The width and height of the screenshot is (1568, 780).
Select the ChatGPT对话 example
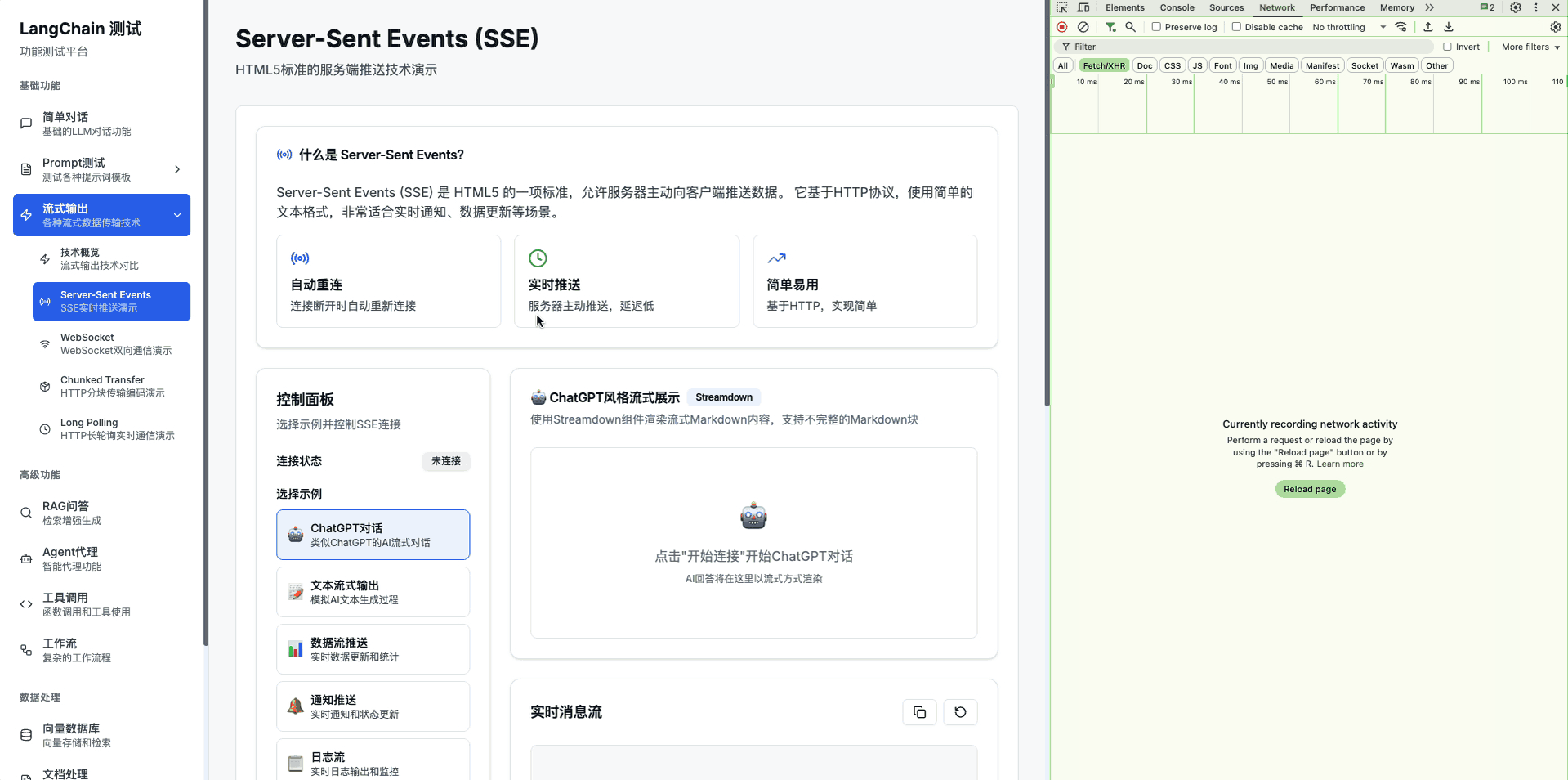373,535
